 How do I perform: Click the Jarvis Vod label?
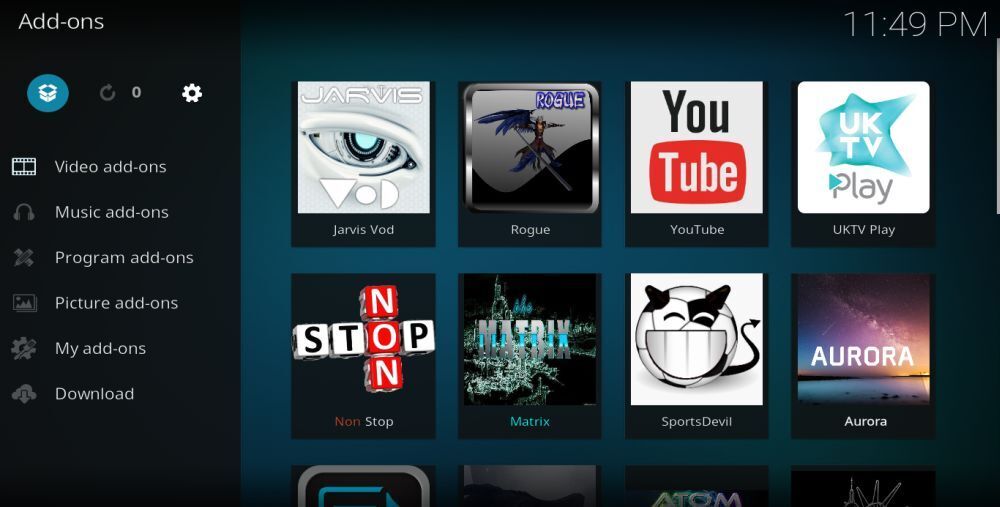pyautogui.click(x=364, y=230)
